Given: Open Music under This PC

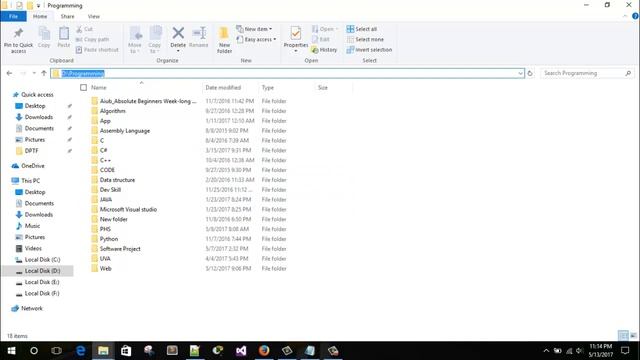Looking at the screenshot, I should click(32, 226).
